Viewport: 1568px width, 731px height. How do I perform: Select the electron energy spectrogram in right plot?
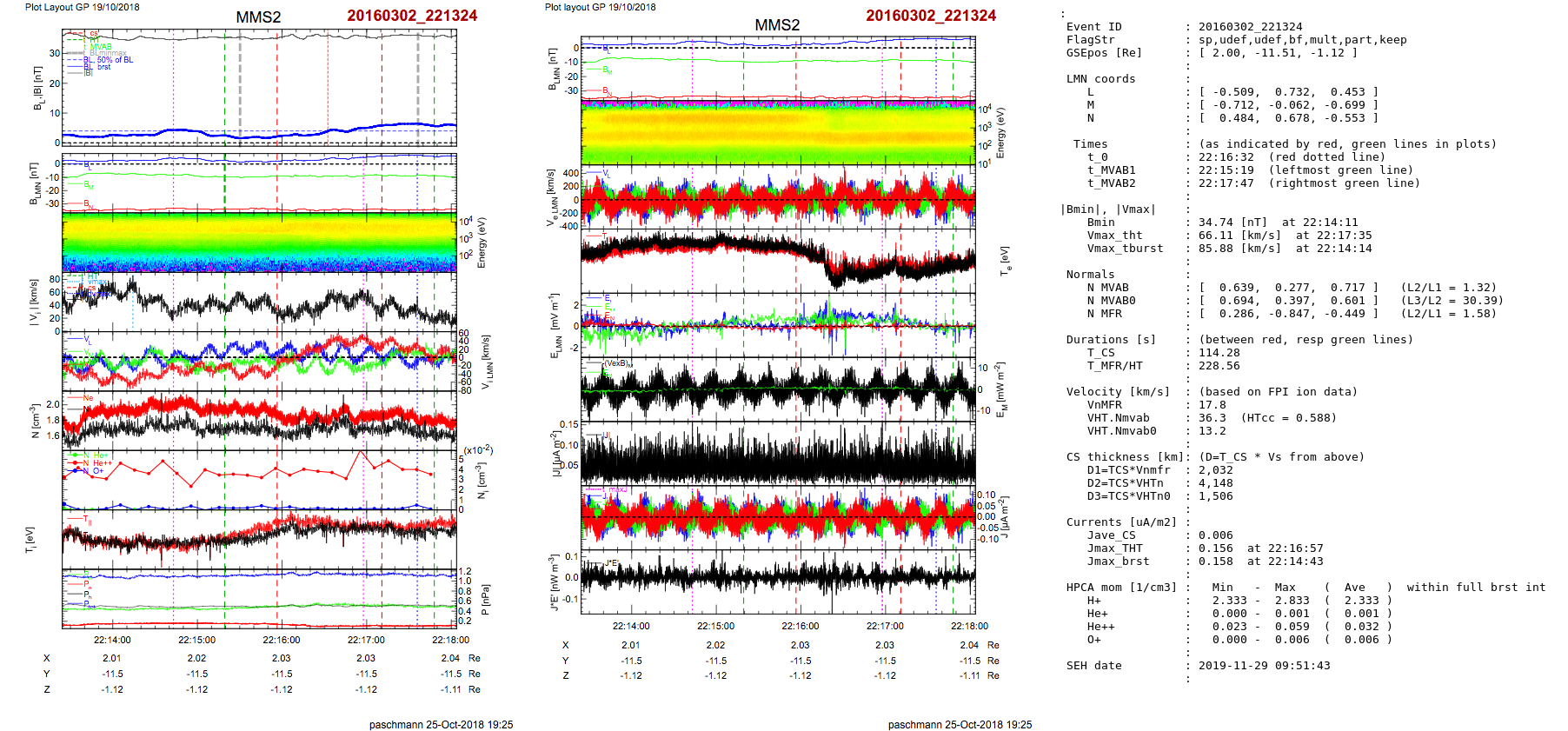[x=778, y=132]
